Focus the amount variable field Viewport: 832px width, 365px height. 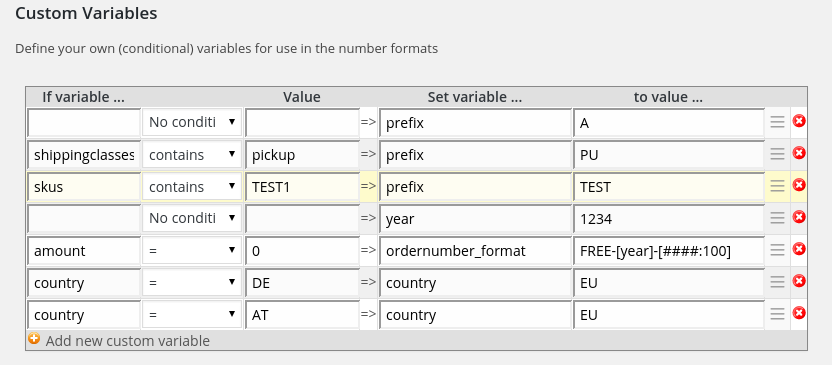point(84,250)
